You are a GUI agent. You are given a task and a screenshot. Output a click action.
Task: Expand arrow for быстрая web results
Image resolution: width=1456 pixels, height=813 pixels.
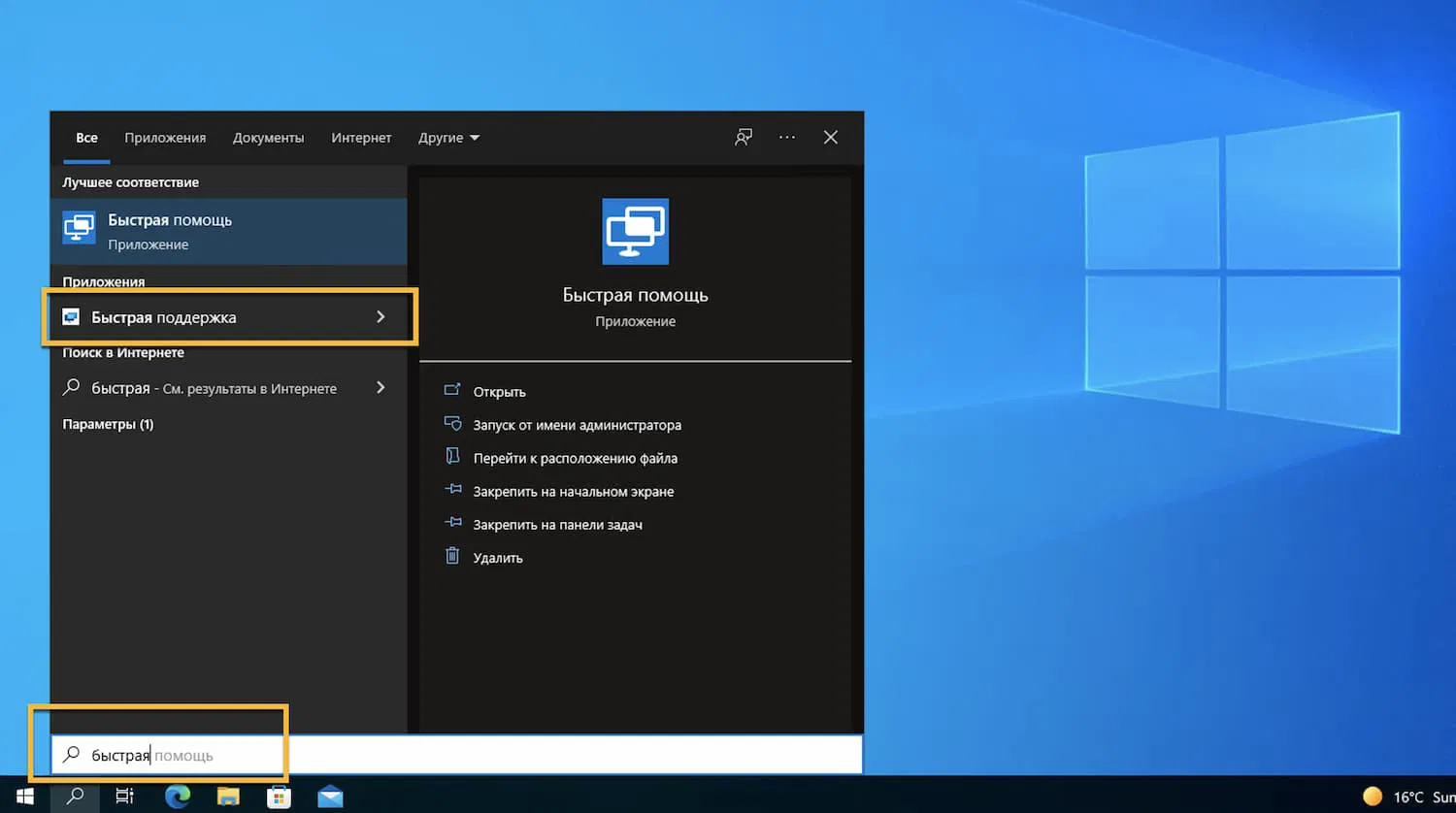click(381, 388)
